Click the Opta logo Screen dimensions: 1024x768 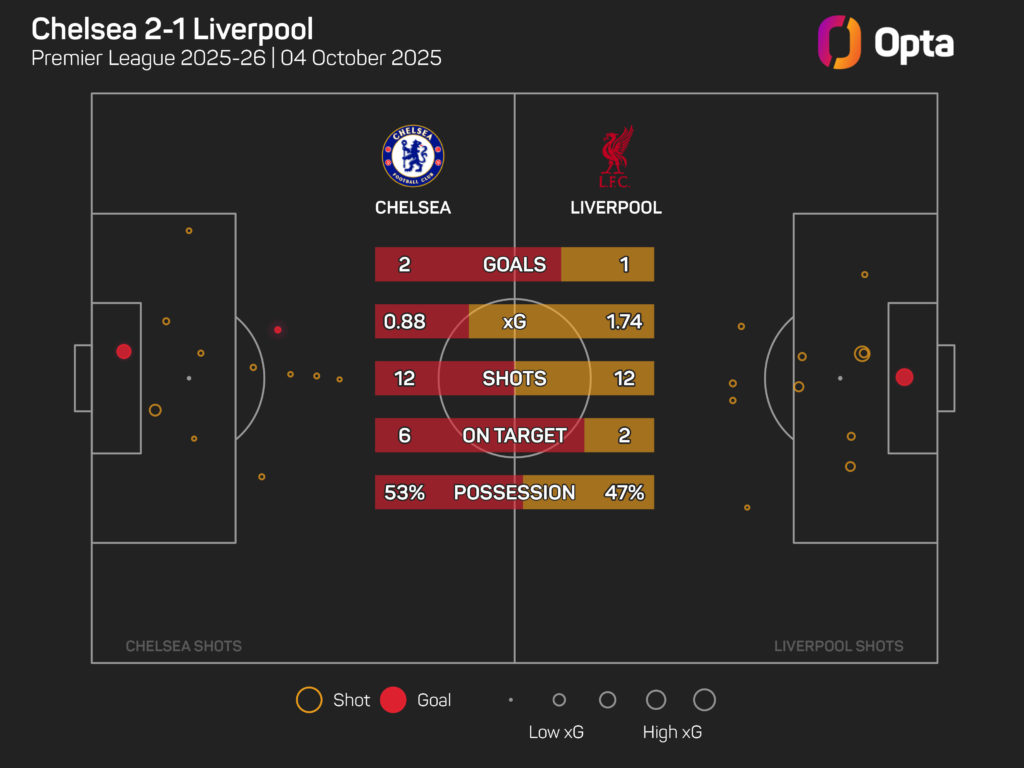884,43
